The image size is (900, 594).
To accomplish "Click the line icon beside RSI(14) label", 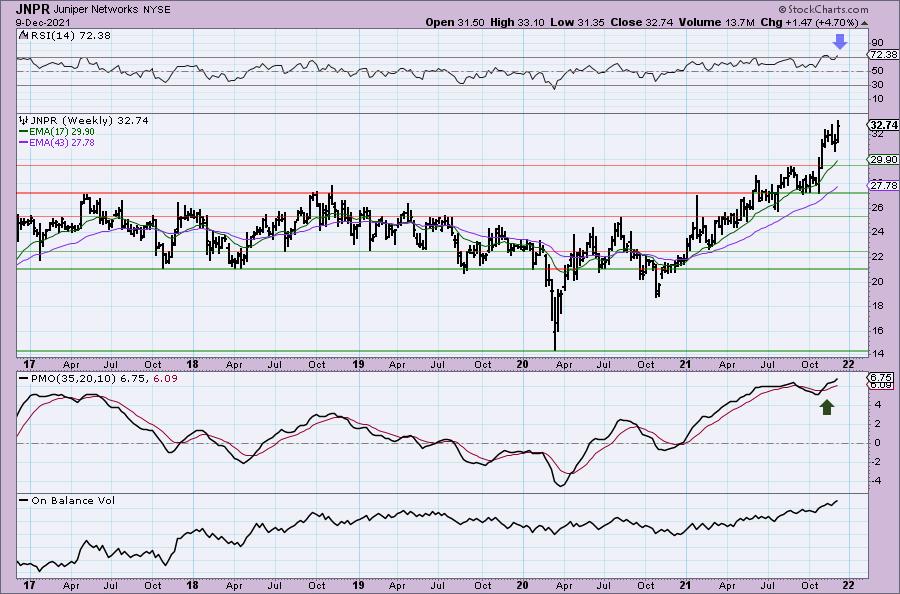I will 23,35.
